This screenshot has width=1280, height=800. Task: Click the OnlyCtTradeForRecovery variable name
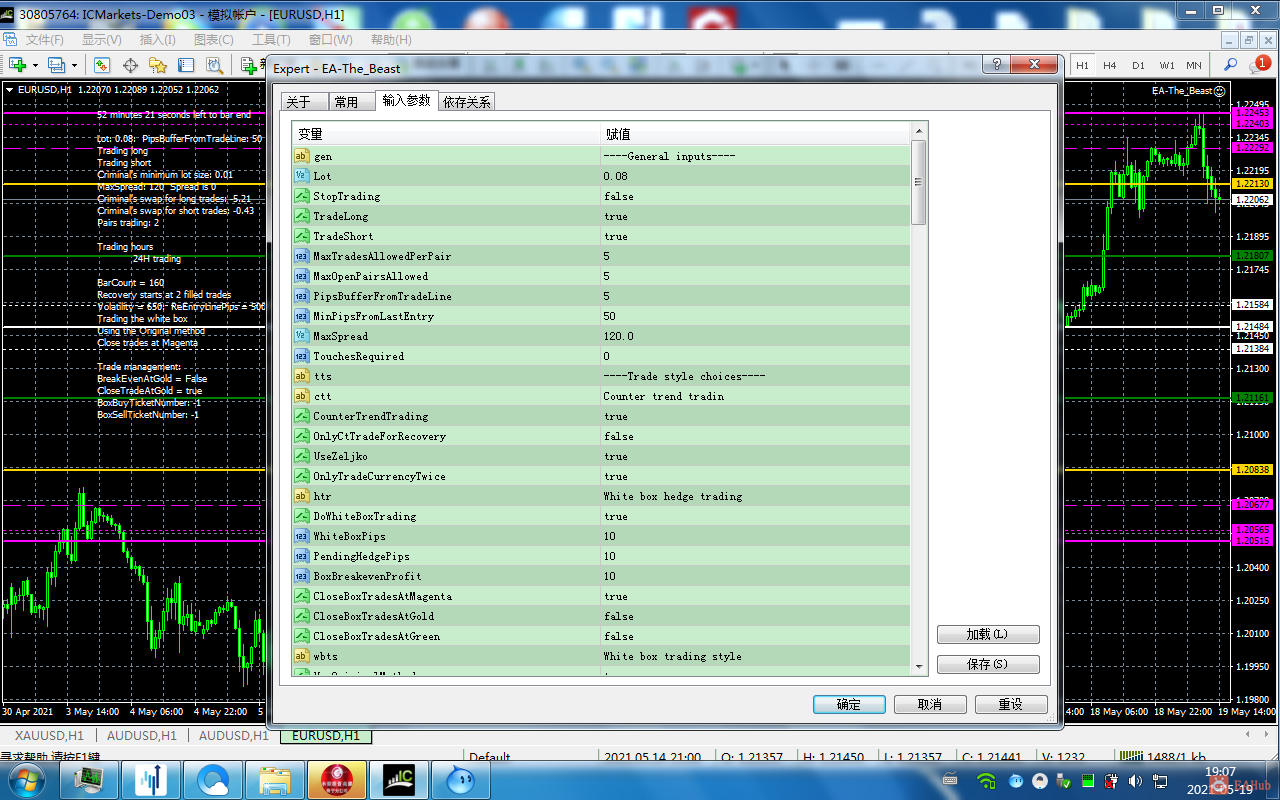click(379, 436)
